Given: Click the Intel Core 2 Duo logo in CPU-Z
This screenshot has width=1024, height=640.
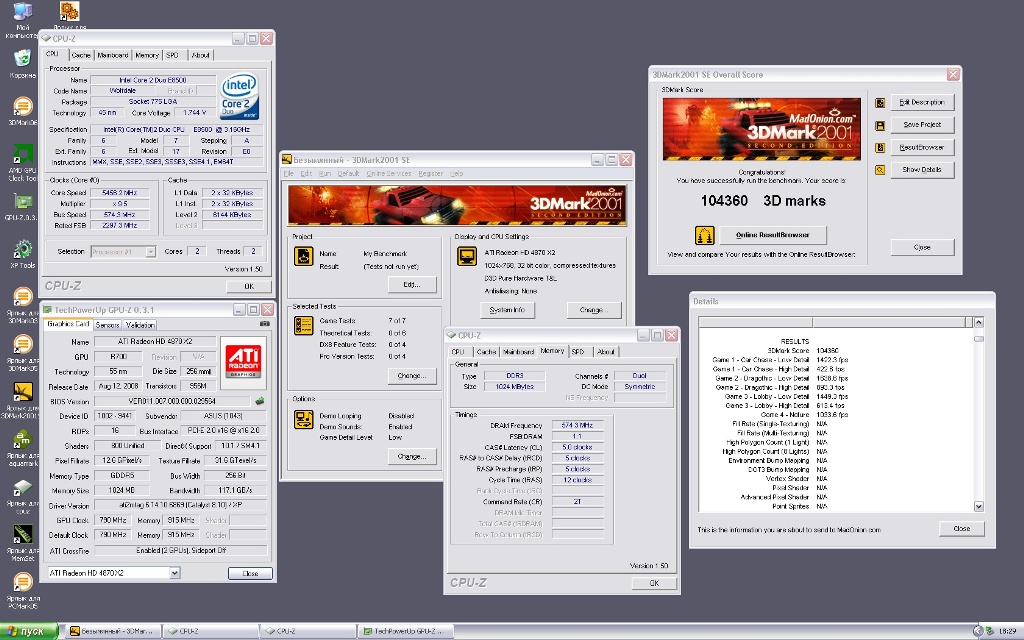Looking at the screenshot, I should point(240,95).
